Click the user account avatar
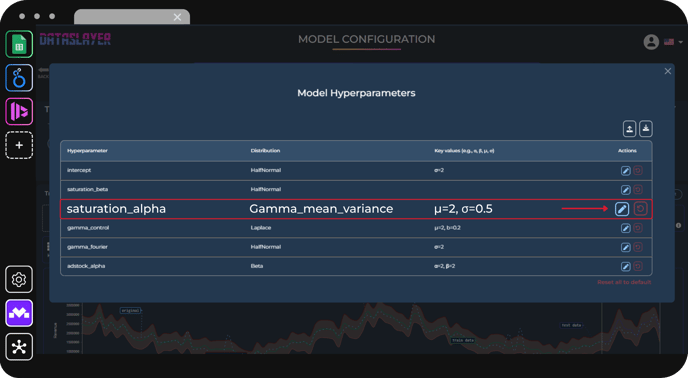The height and width of the screenshot is (378, 688). tap(651, 42)
